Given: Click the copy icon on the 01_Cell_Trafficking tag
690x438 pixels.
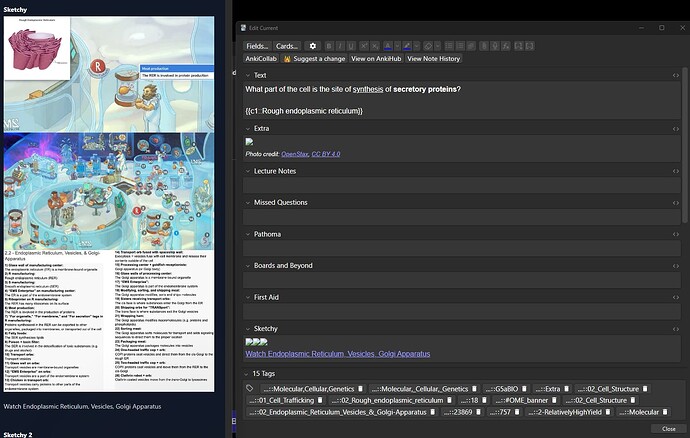Looking at the screenshot, I should tap(320, 400).
